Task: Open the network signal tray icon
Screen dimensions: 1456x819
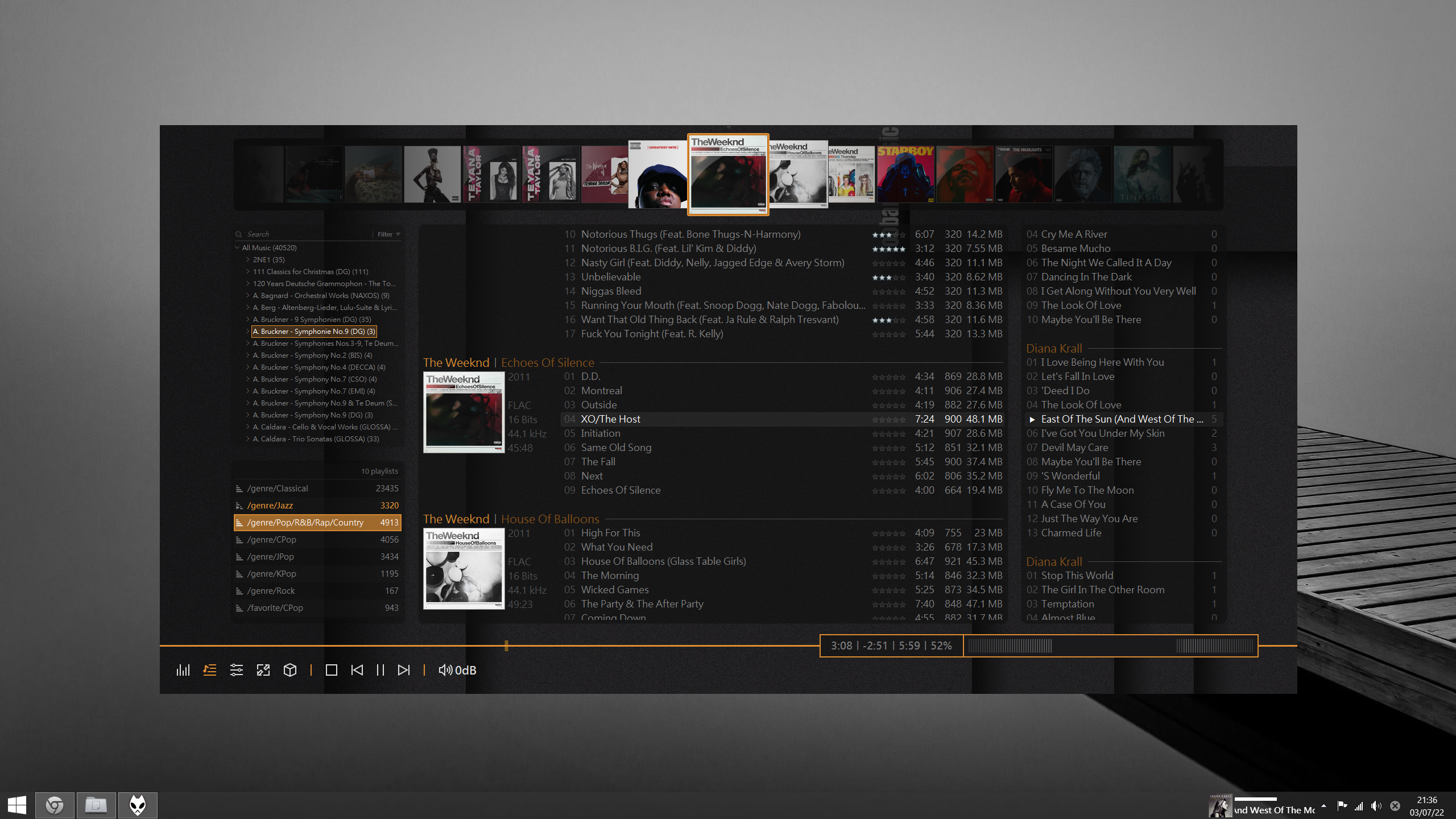Action: pos(1359,805)
